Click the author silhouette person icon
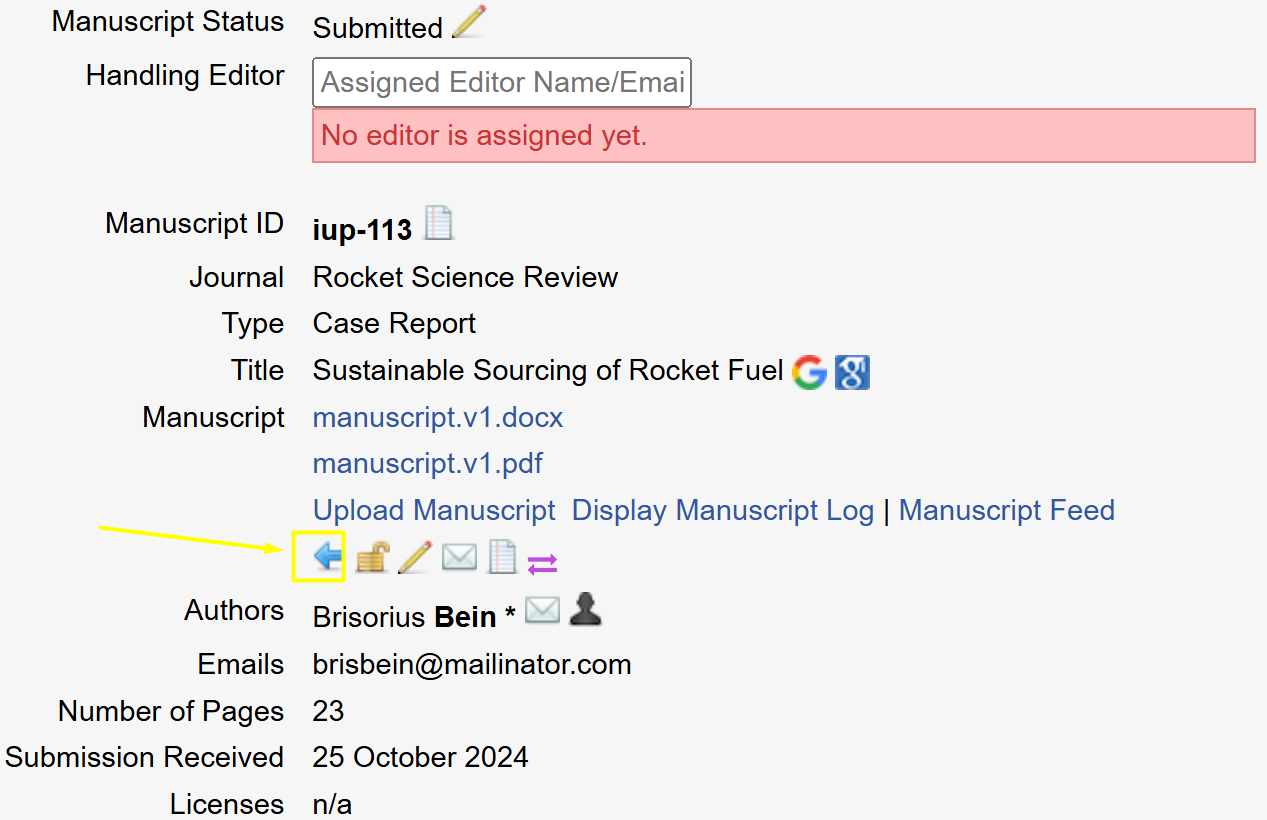The image size is (1267, 820). tap(585, 610)
